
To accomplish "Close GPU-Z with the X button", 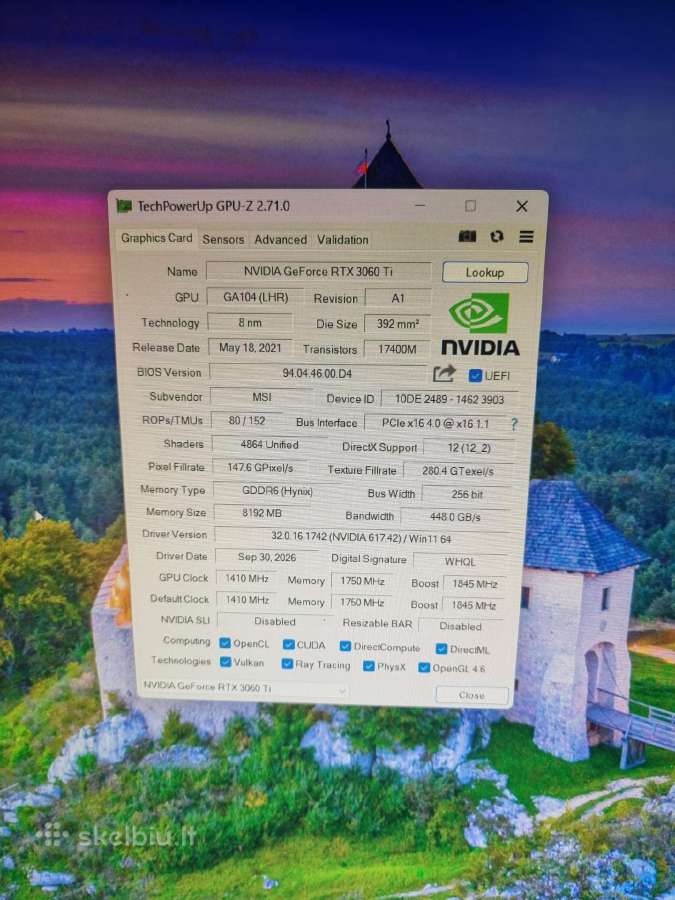I will 522,206.
